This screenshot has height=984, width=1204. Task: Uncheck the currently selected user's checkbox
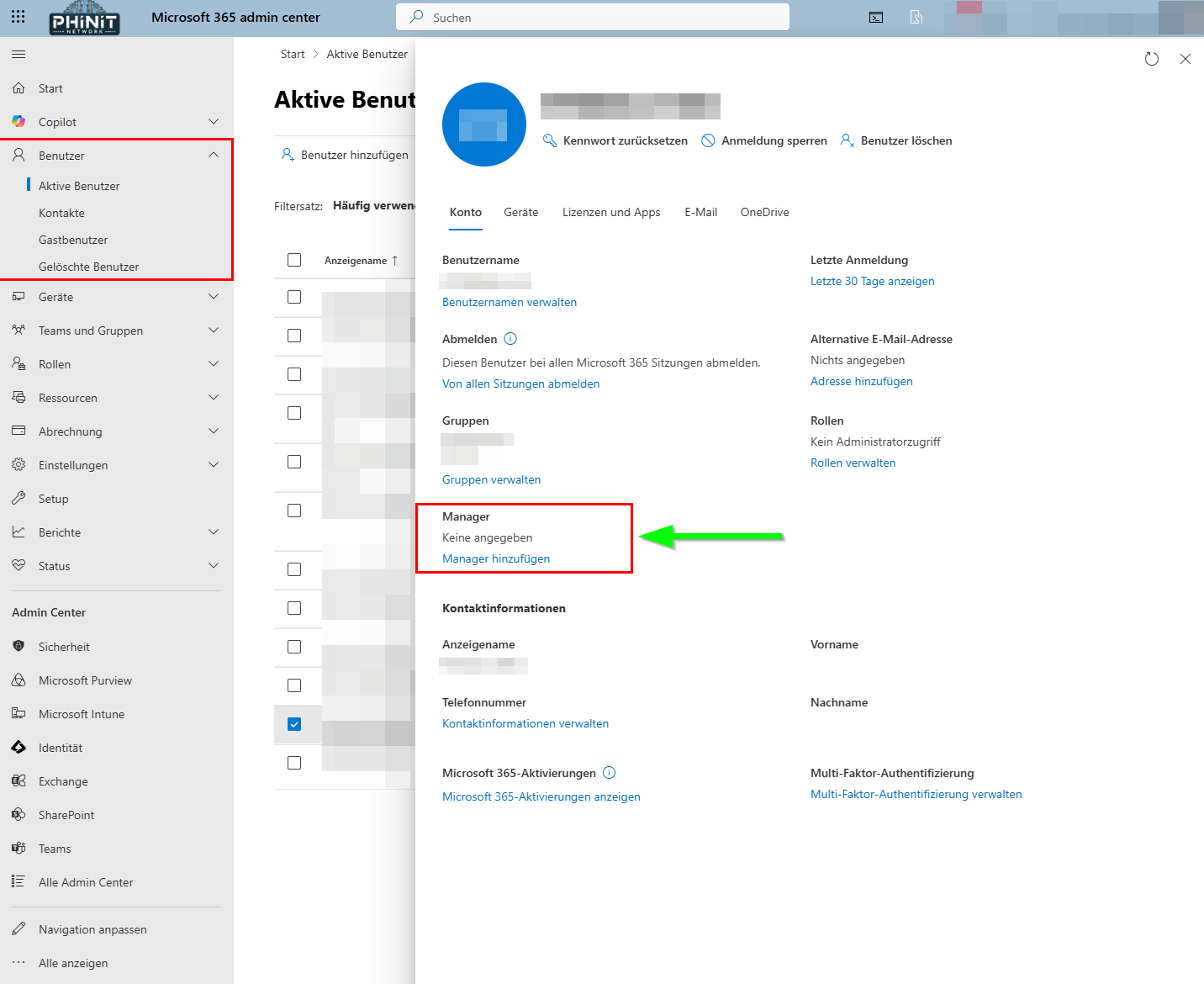tap(293, 723)
